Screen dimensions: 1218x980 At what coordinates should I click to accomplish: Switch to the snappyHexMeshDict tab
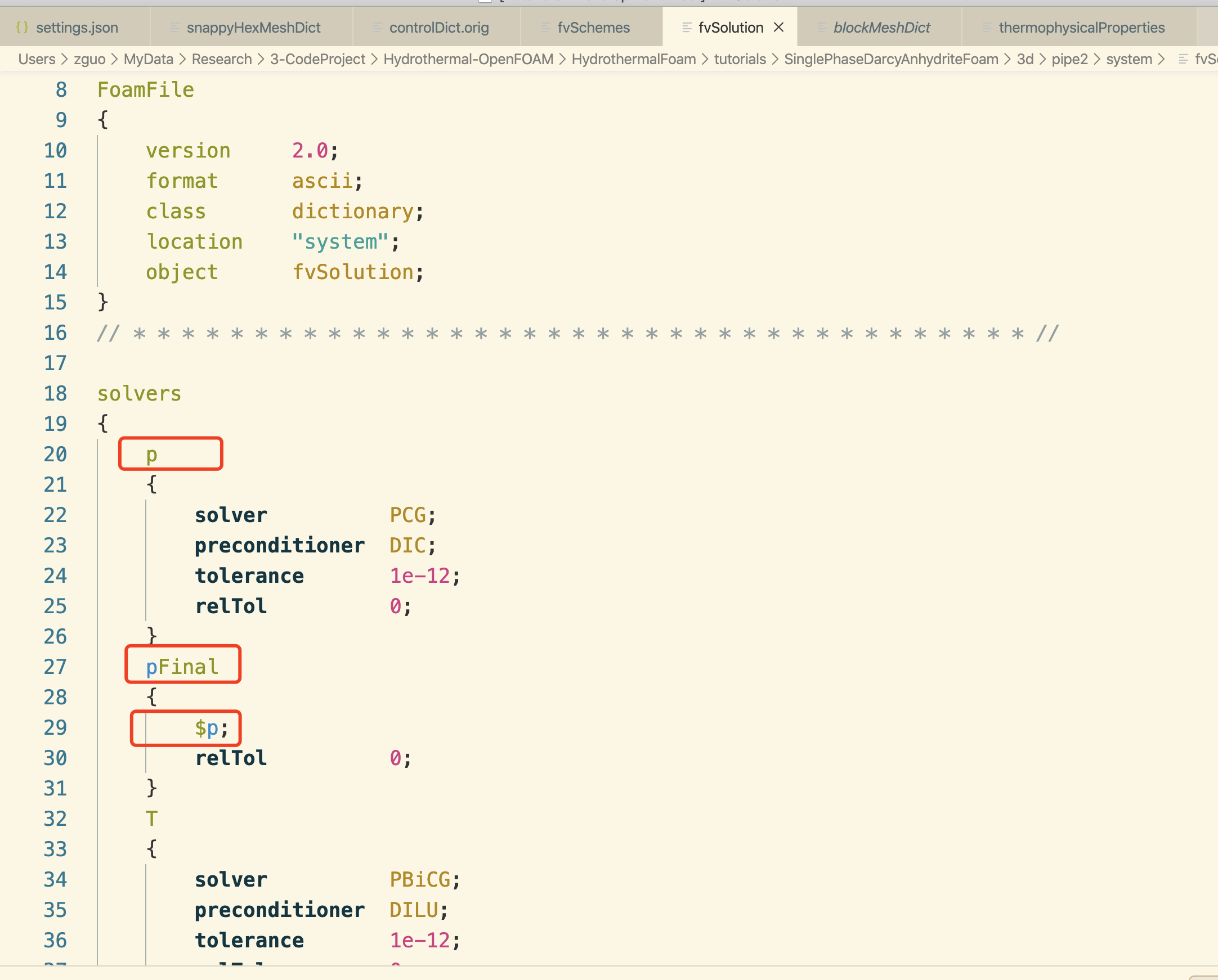coord(253,27)
